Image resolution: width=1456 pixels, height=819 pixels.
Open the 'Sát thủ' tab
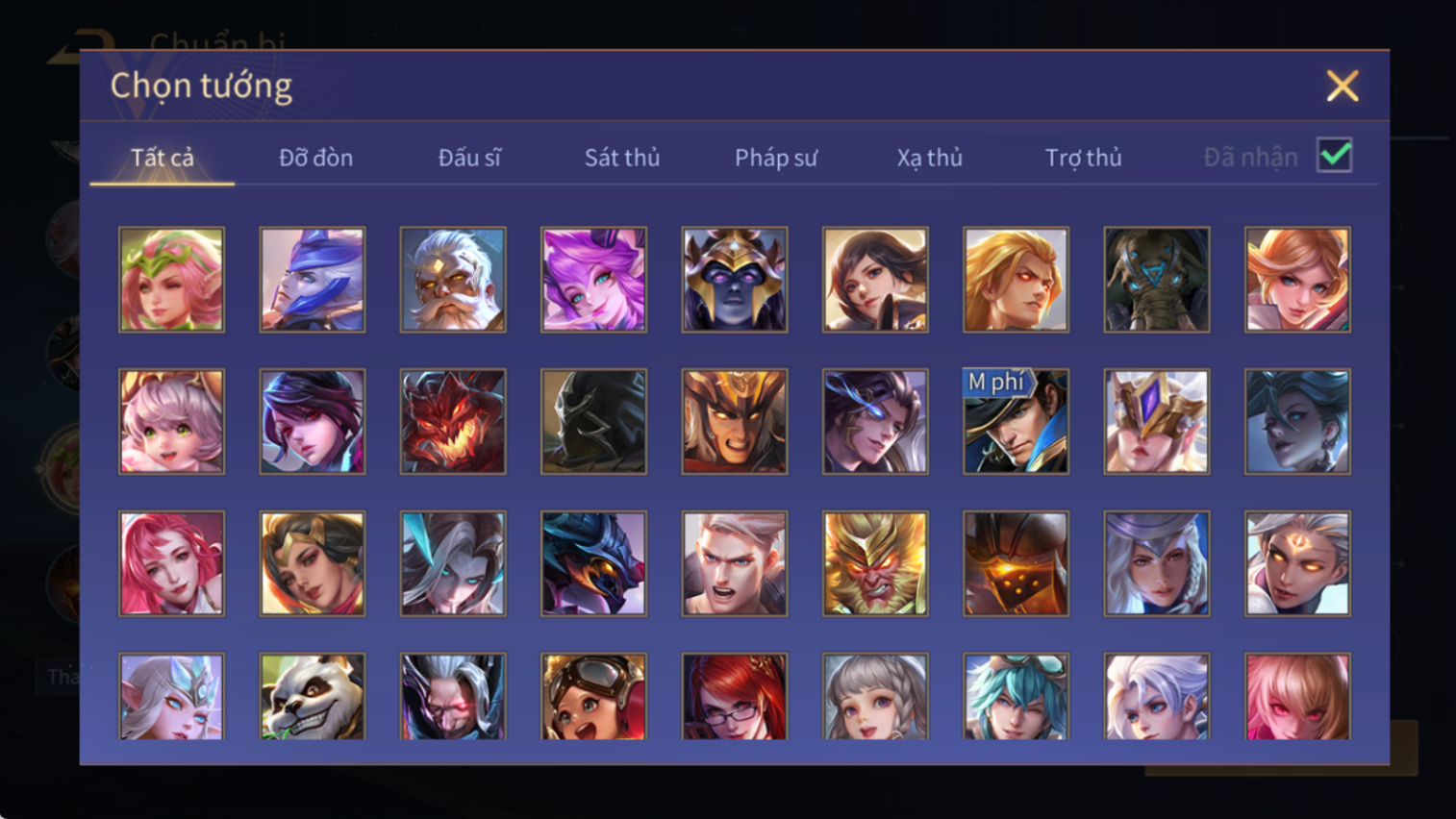(x=622, y=158)
